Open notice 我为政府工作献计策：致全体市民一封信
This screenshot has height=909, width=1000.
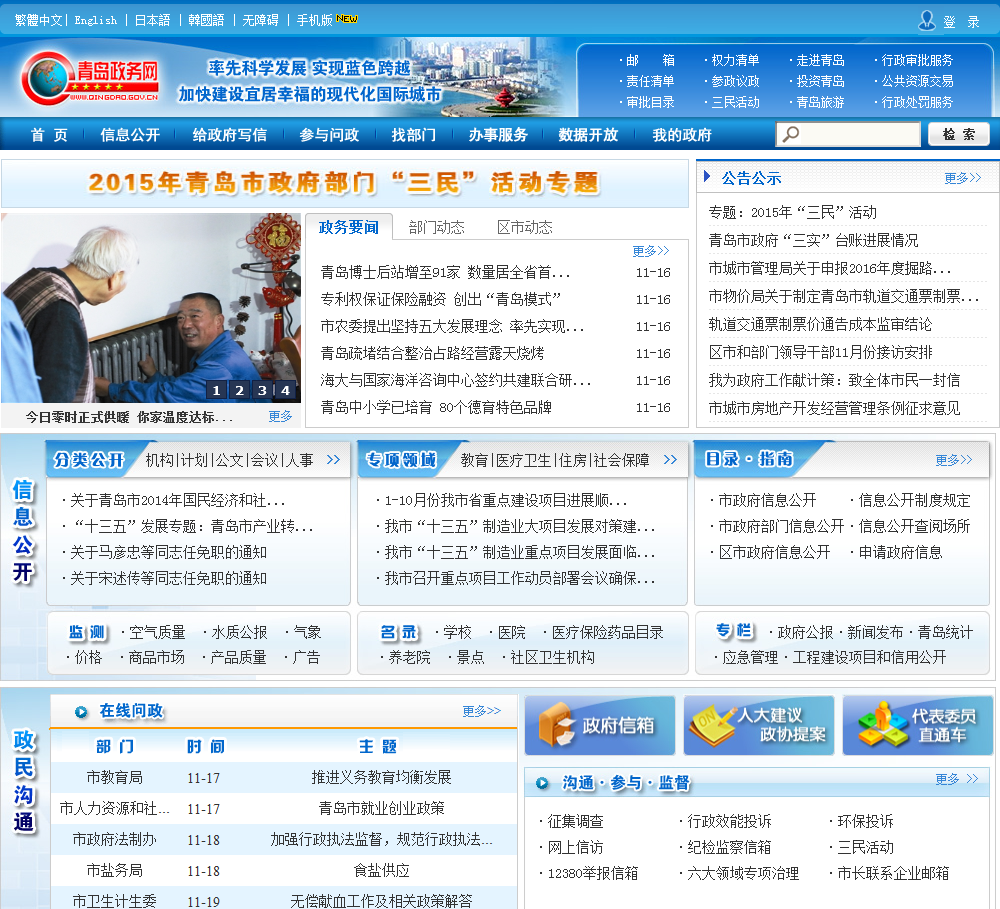834,380
